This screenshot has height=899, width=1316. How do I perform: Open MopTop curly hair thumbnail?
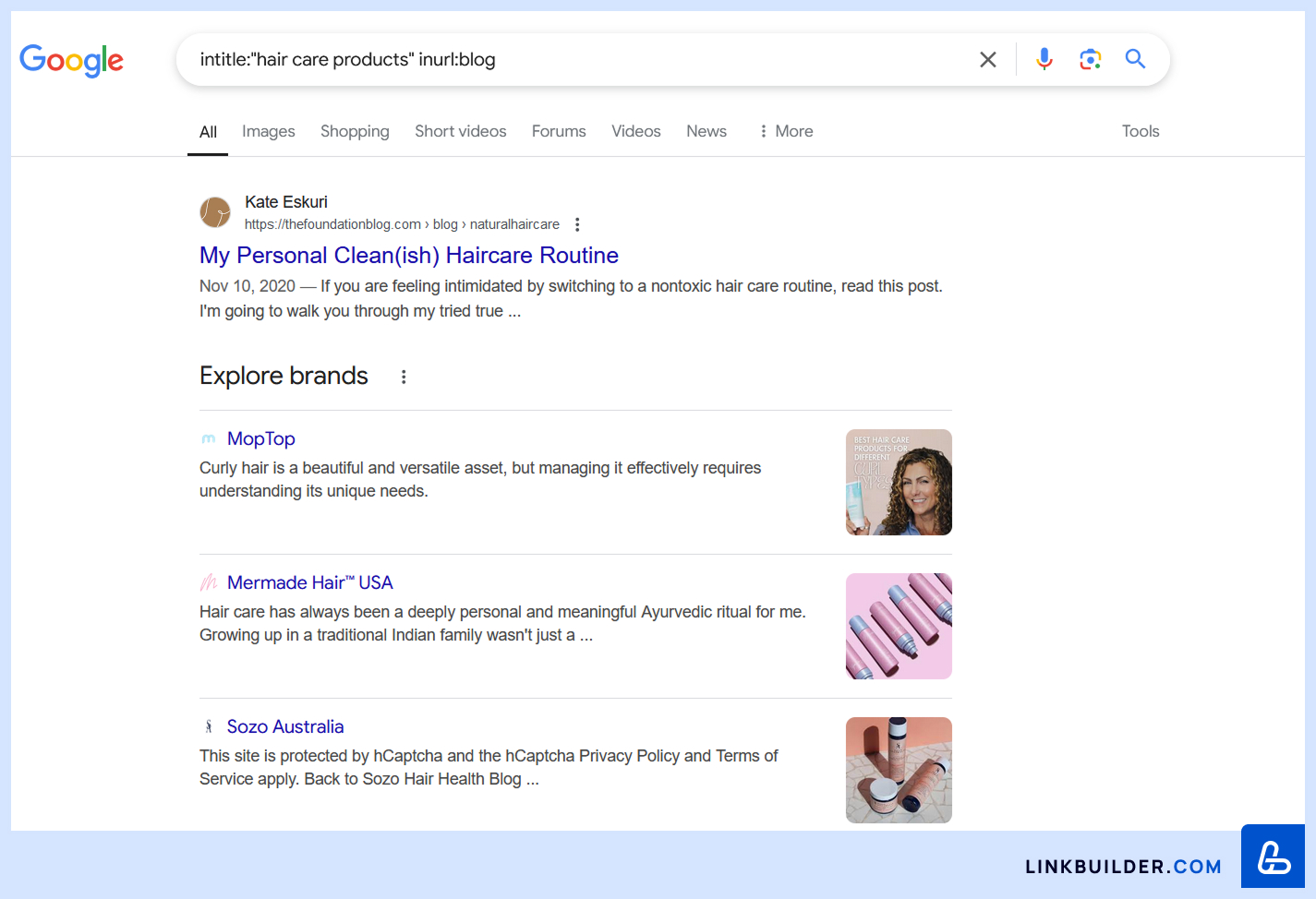click(x=899, y=482)
